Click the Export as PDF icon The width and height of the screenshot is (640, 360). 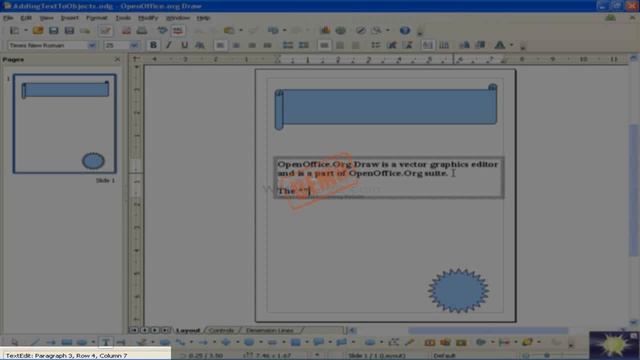tap(127, 31)
